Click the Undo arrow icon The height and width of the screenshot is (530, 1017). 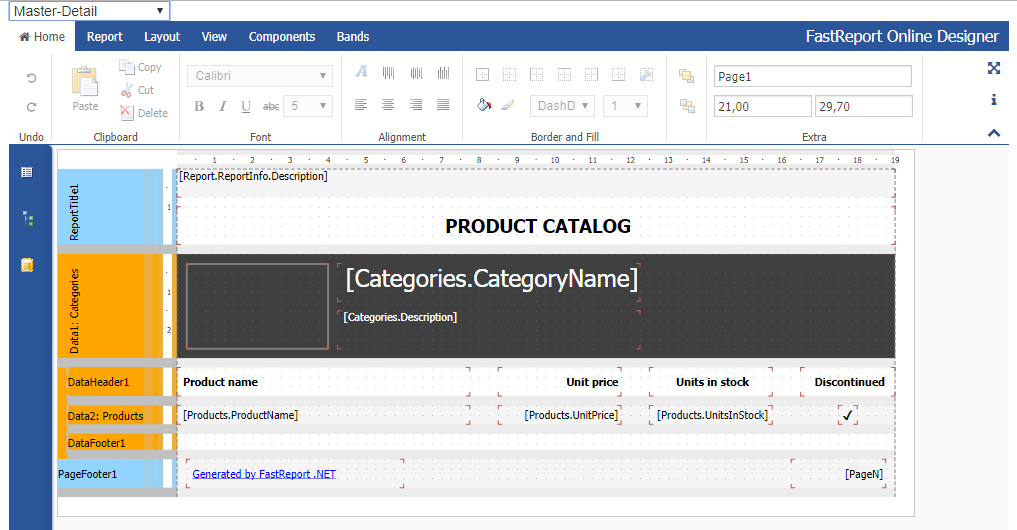click(x=31, y=78)
